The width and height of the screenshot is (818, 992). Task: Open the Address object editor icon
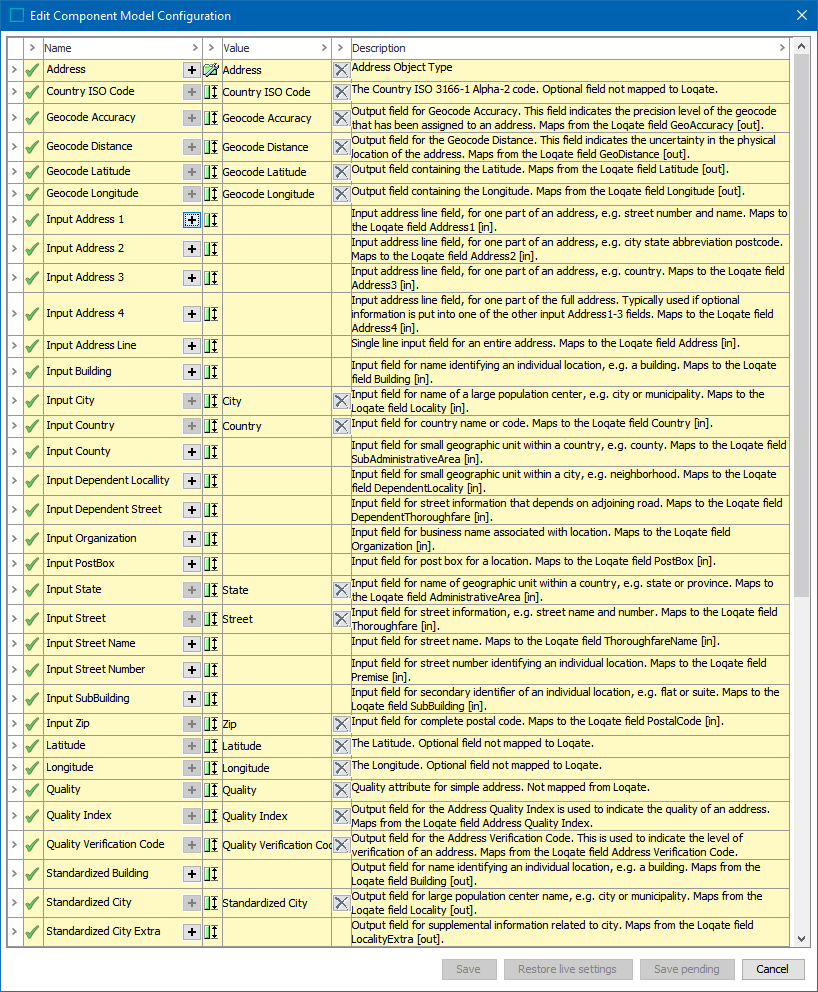pos(211,70)
